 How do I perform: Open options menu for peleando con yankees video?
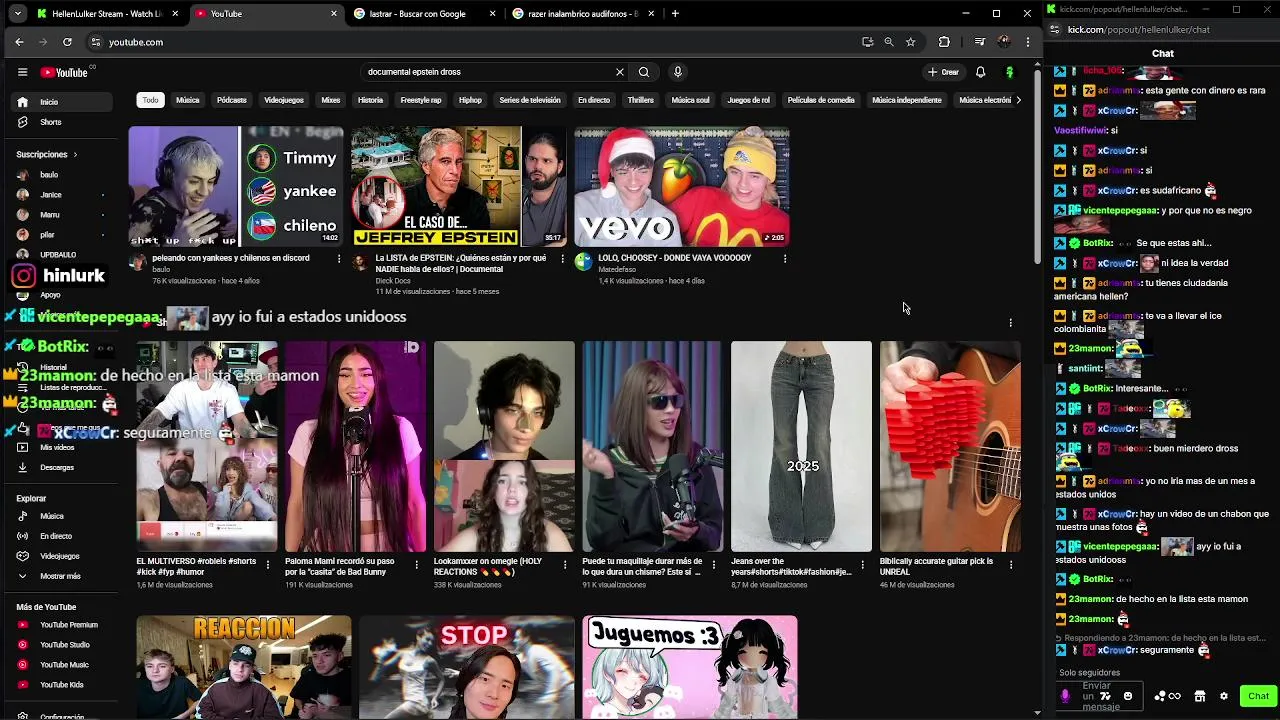click(340, 258)
